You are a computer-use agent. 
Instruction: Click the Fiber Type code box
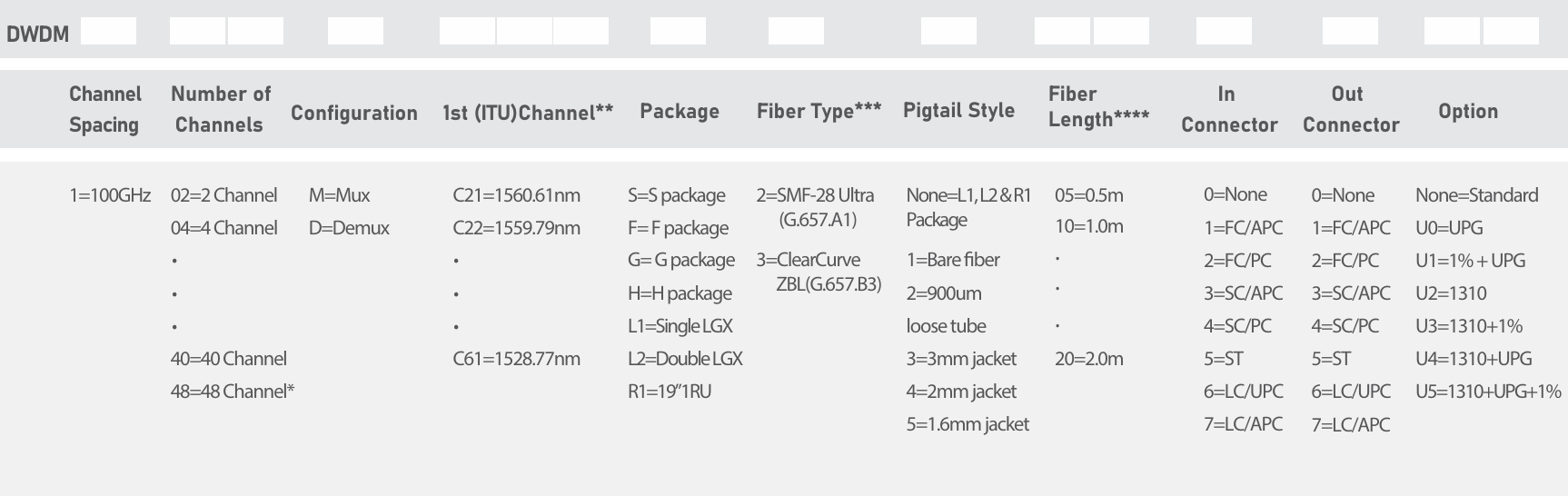pyautogui.click(x=796, y=31)
